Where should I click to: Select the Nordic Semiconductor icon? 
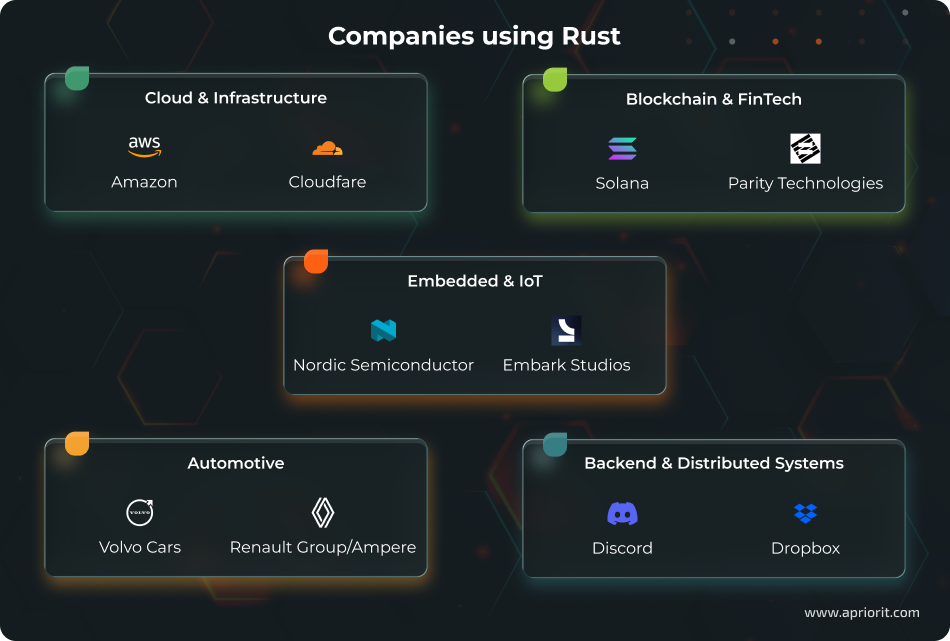pyautogui.click(x=383, y=330)
